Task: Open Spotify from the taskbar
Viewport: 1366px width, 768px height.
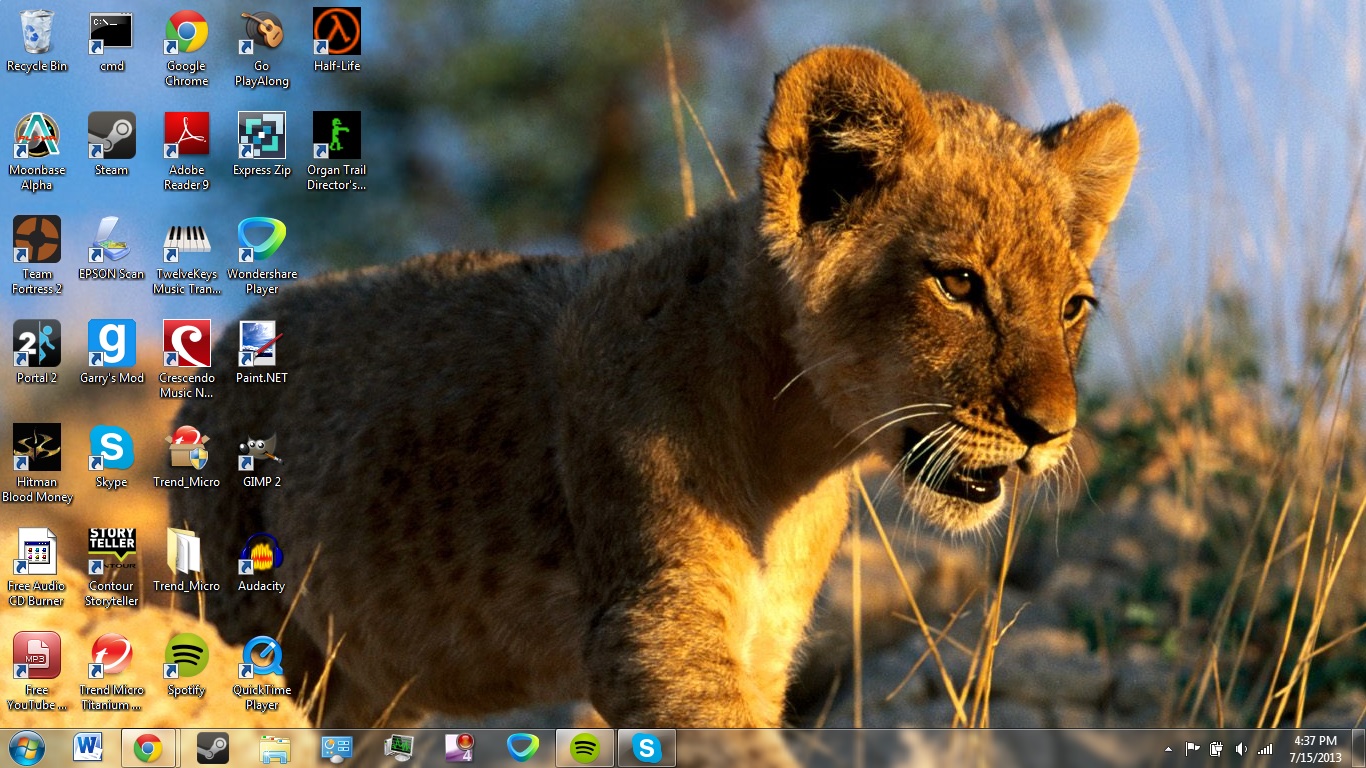Action: coord(585,748)
